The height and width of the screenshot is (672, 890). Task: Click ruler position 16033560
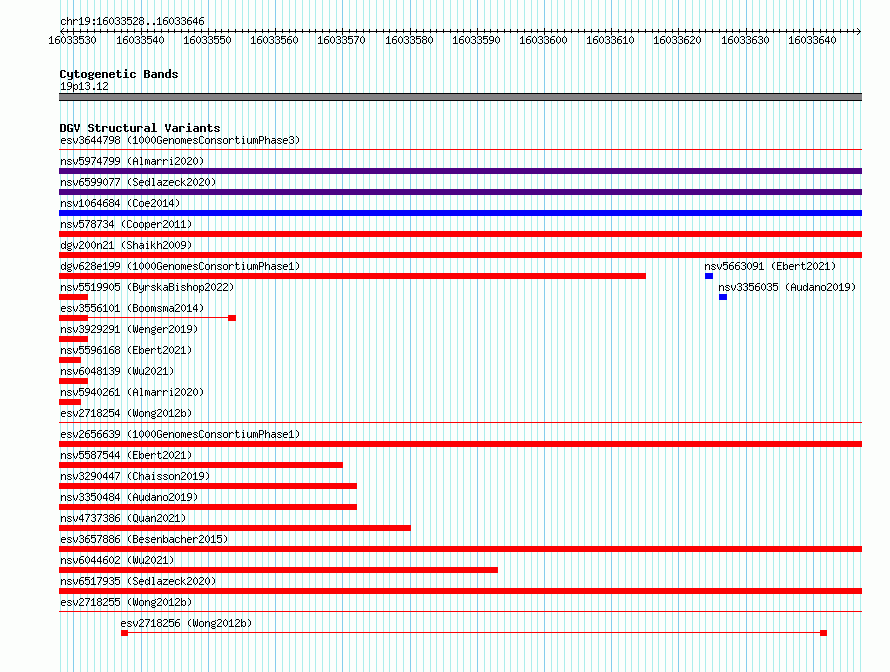coord(274,40)
